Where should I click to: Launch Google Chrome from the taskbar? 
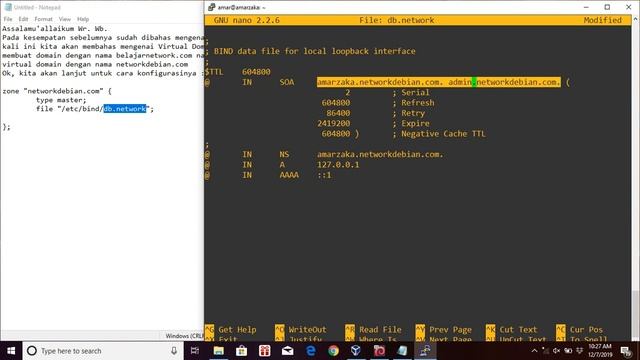[333, 351]
